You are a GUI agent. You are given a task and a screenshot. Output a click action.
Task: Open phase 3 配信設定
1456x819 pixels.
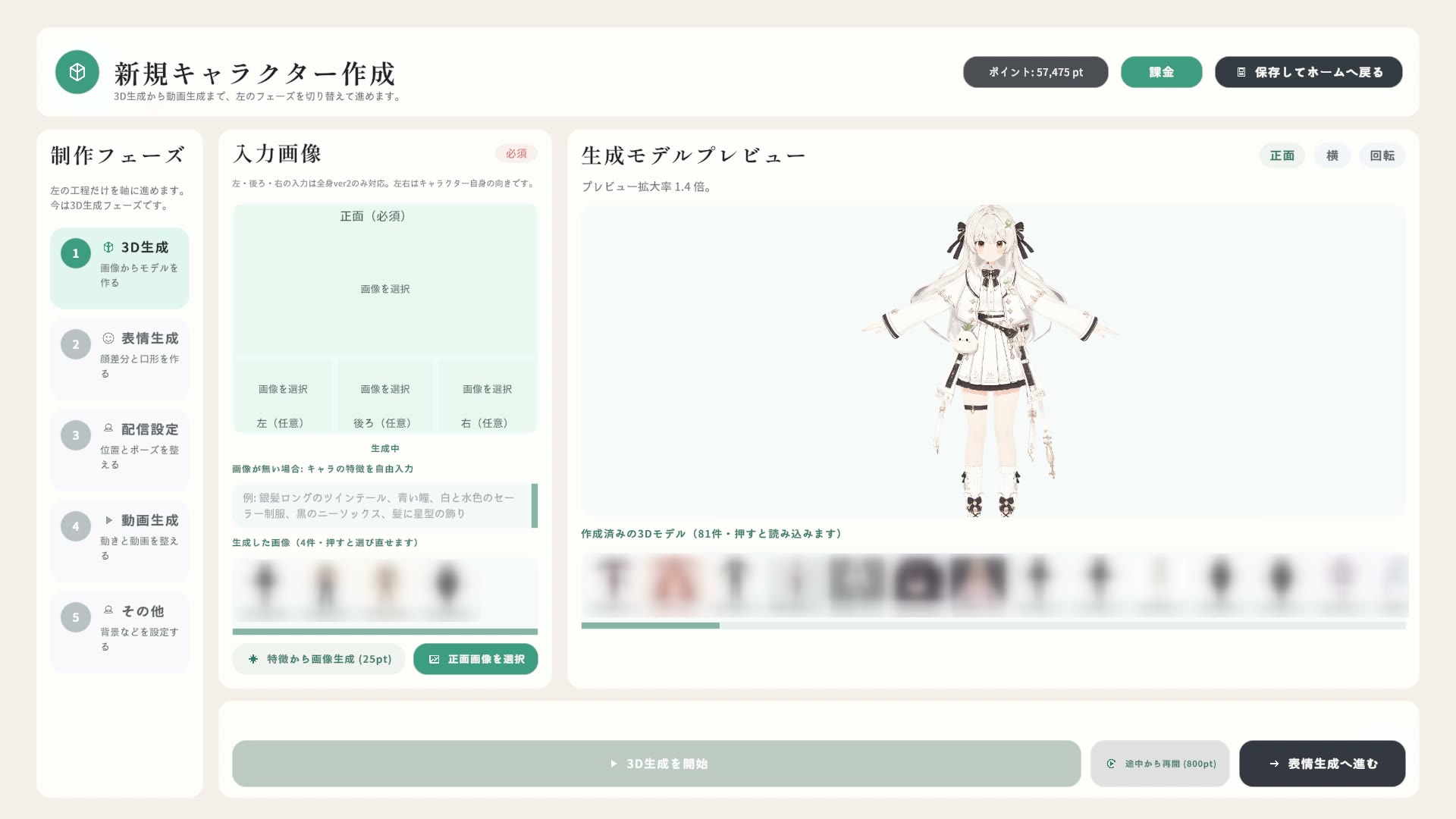(x=120, y=450)
